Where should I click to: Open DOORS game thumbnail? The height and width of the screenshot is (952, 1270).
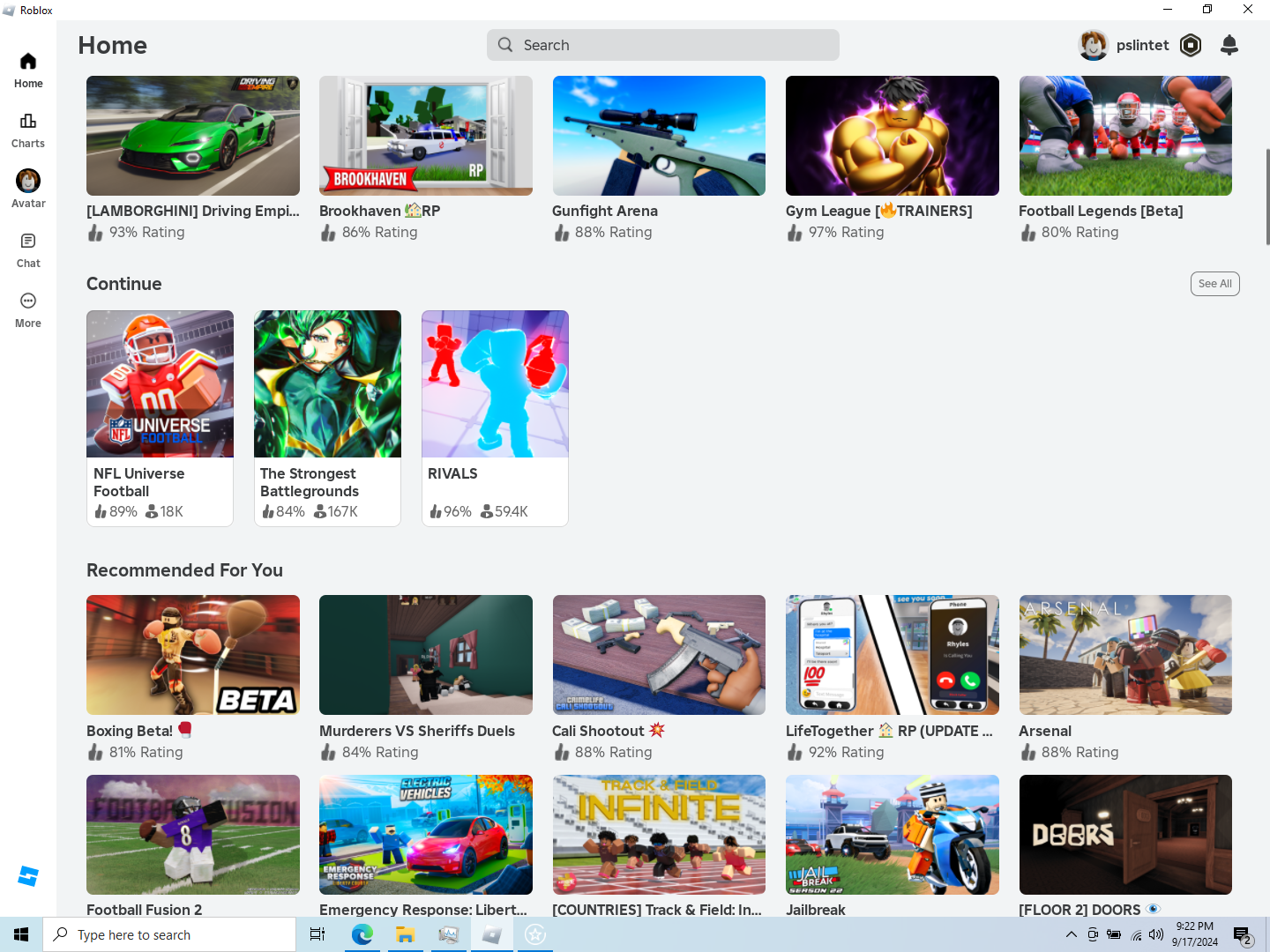tap(1125, 835)
